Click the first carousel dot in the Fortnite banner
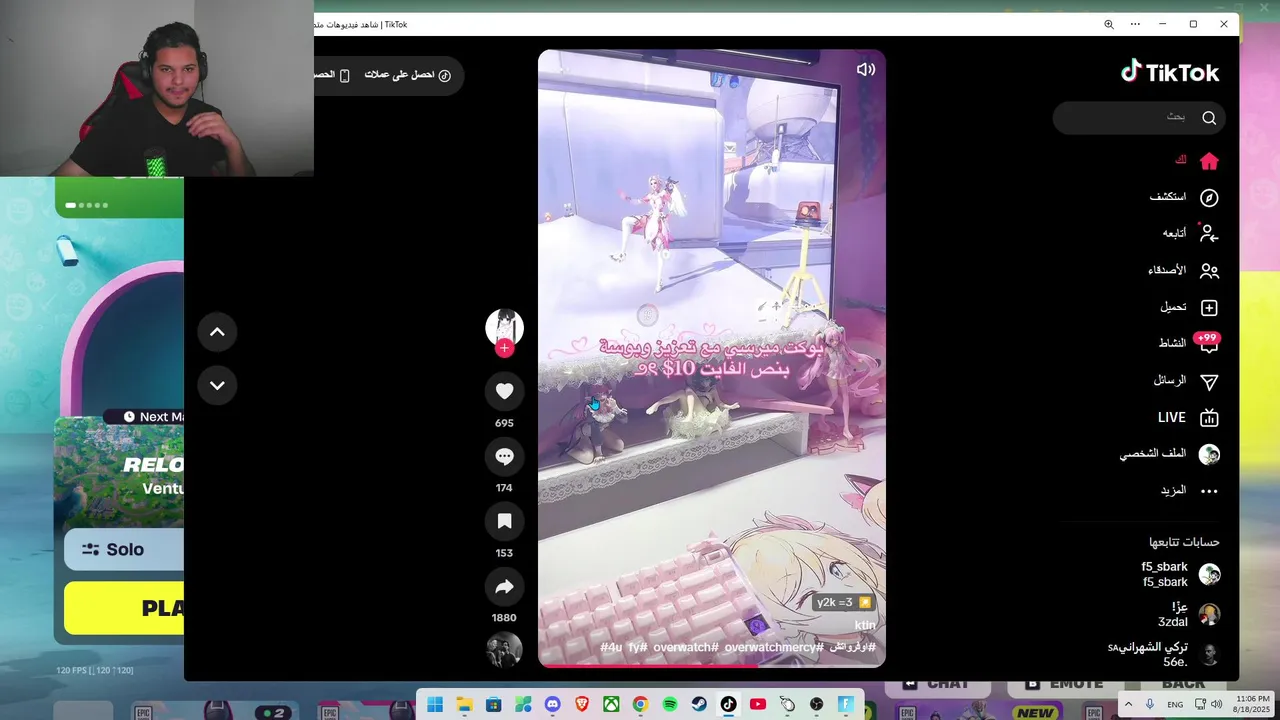Screen dimensions: 1280x720 click(x=71, y=205)
